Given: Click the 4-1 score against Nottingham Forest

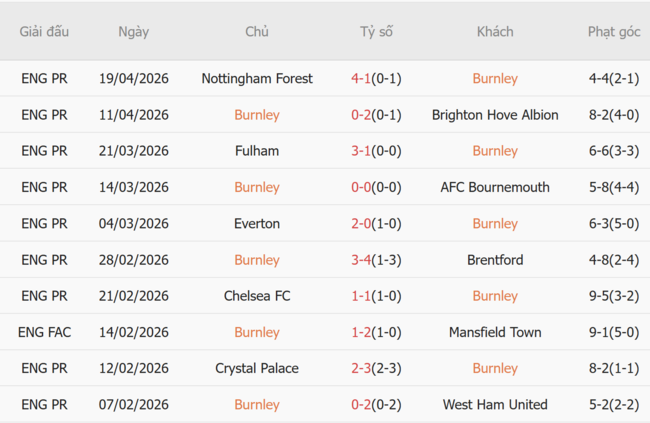Looking at the screenshot, I should [x=361, y=78].
